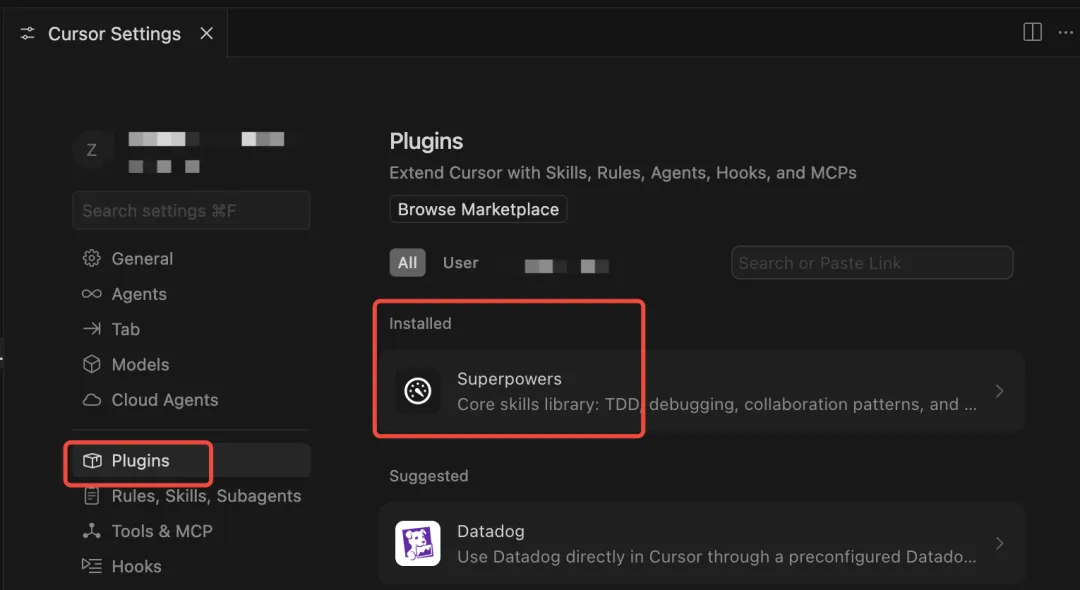The image size is (1080, 590).
Task: Click the split editor layout icon
Action: (x=1032, y=32)
